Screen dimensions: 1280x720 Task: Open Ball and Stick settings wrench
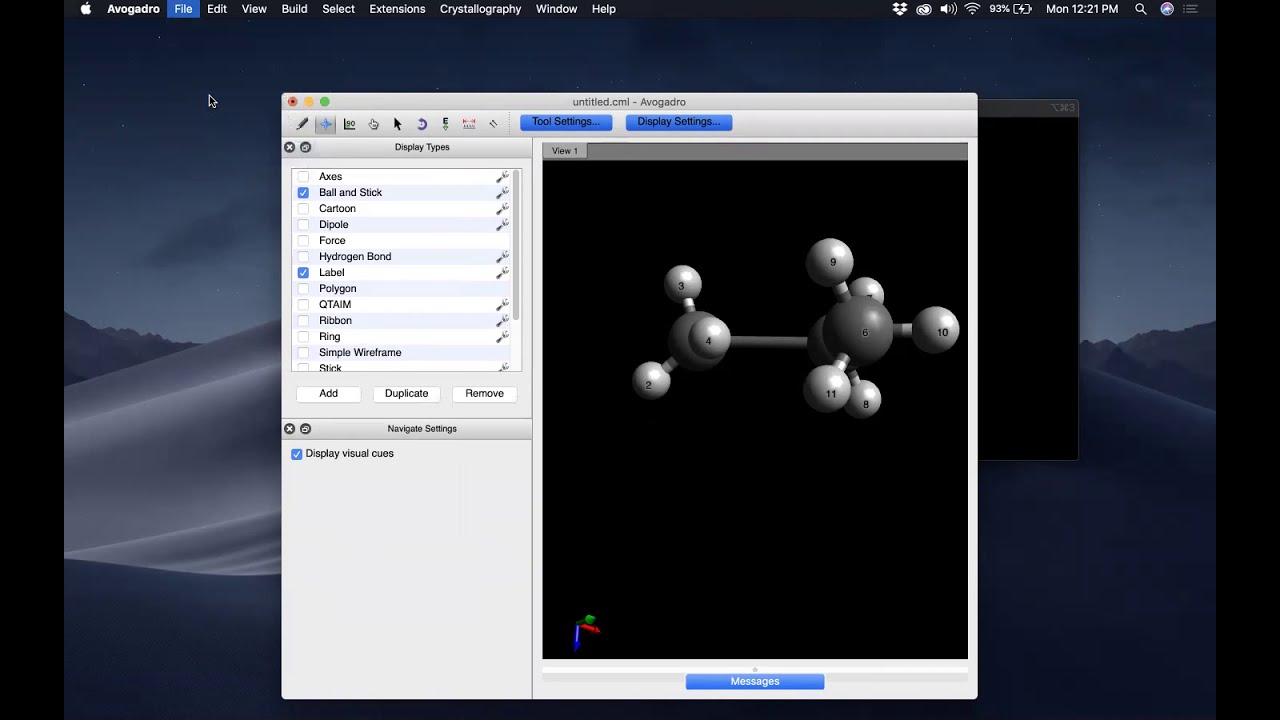coord(503,192)
